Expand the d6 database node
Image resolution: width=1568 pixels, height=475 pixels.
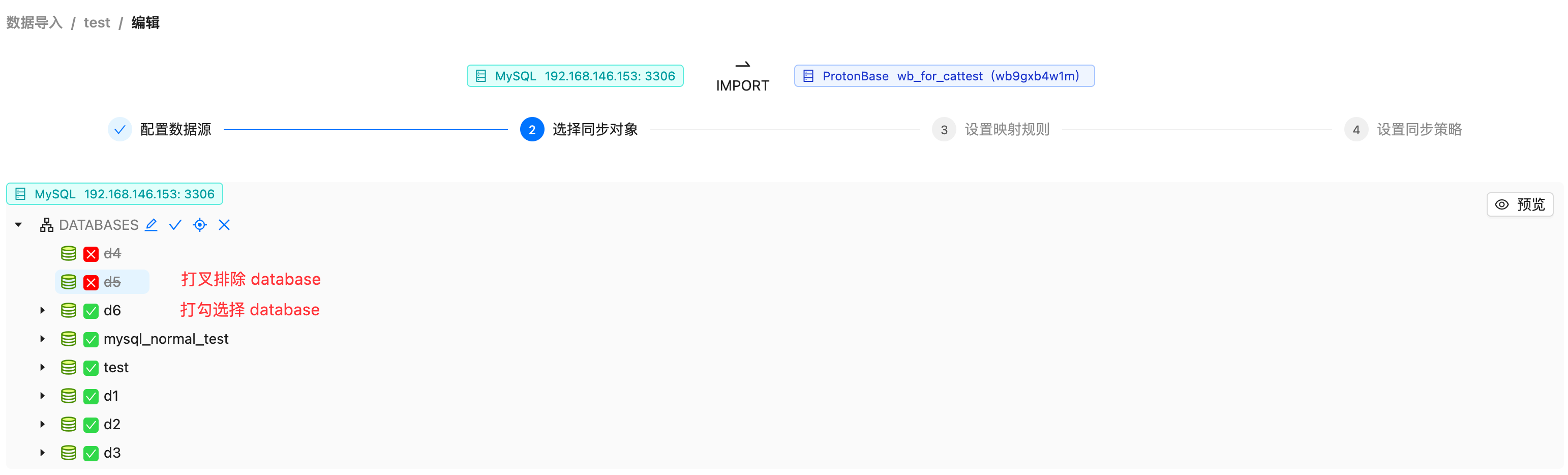(42, 311)
